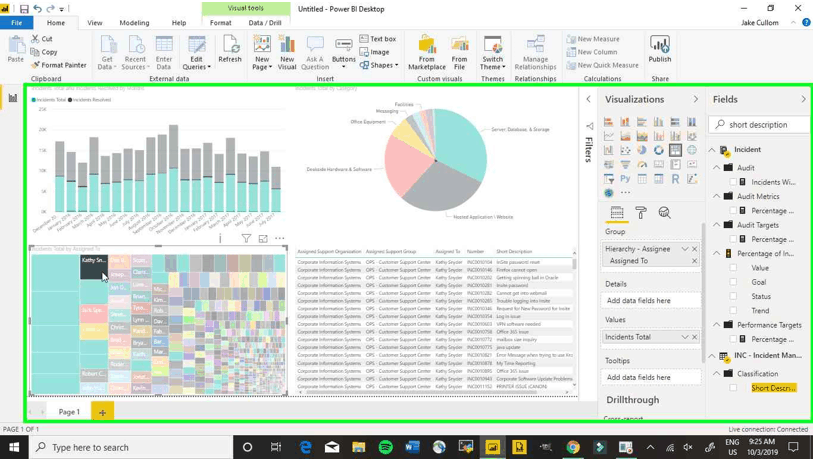
Task: Switch to Report view in the left sidebar
Action: coord(12,98)
